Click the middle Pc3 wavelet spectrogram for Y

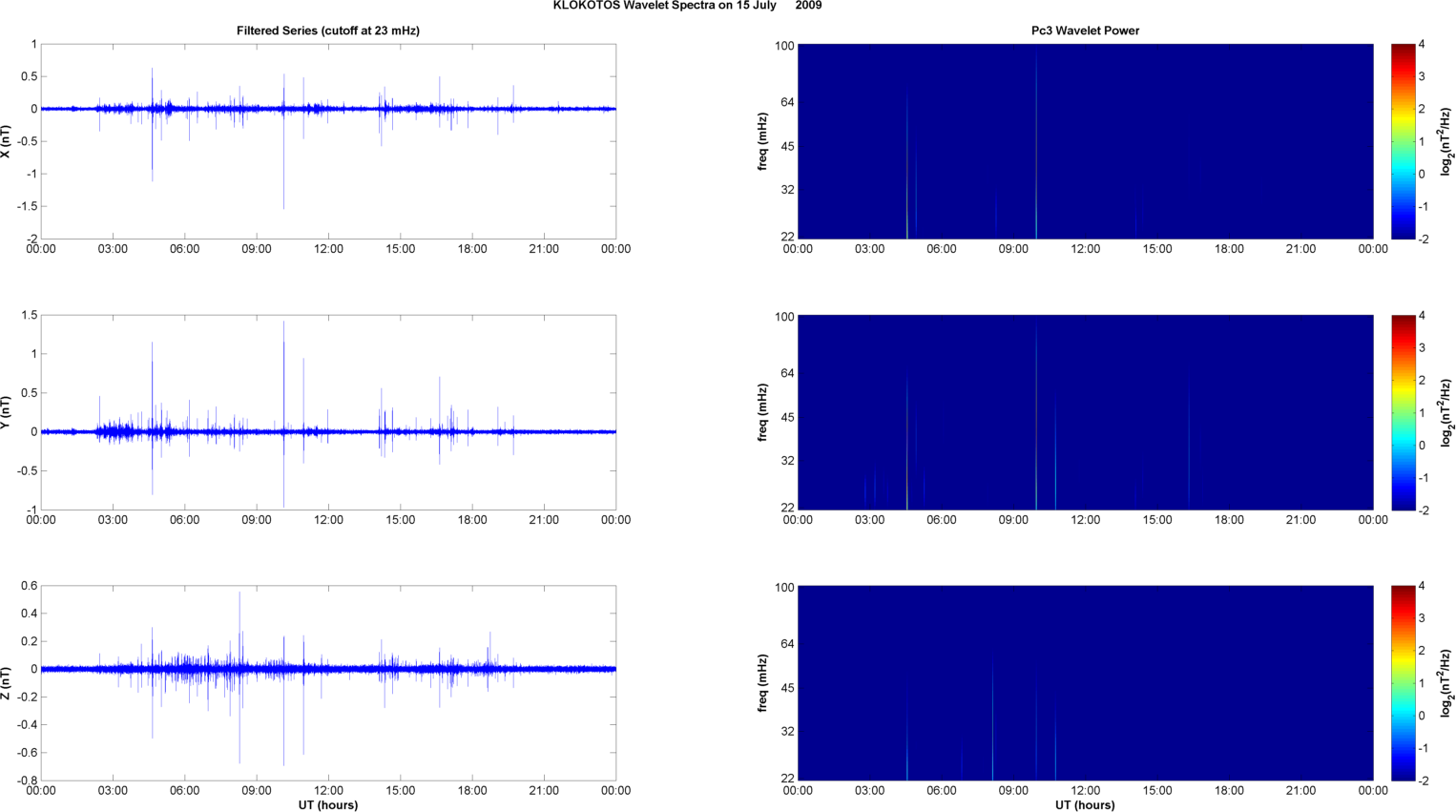1085,412
